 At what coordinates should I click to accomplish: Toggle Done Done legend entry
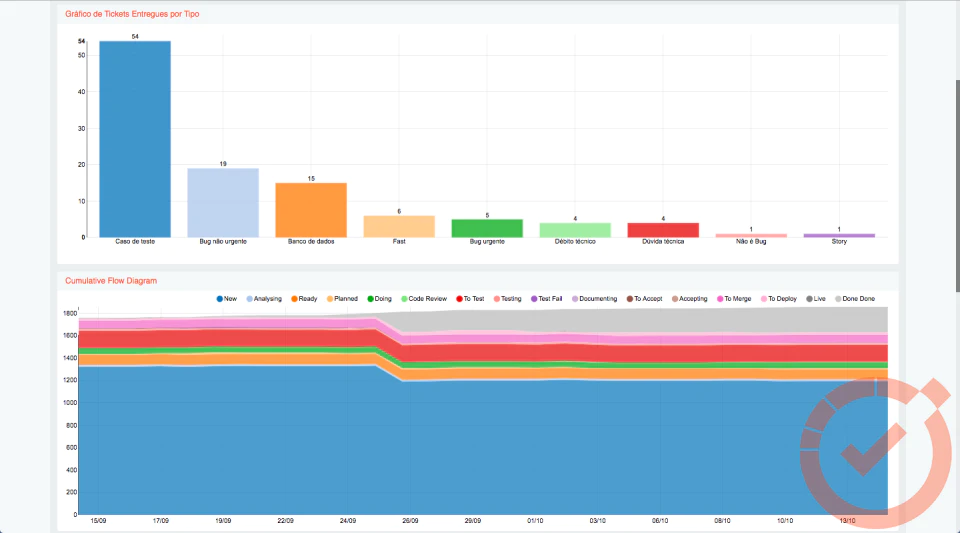click(855, 299)
